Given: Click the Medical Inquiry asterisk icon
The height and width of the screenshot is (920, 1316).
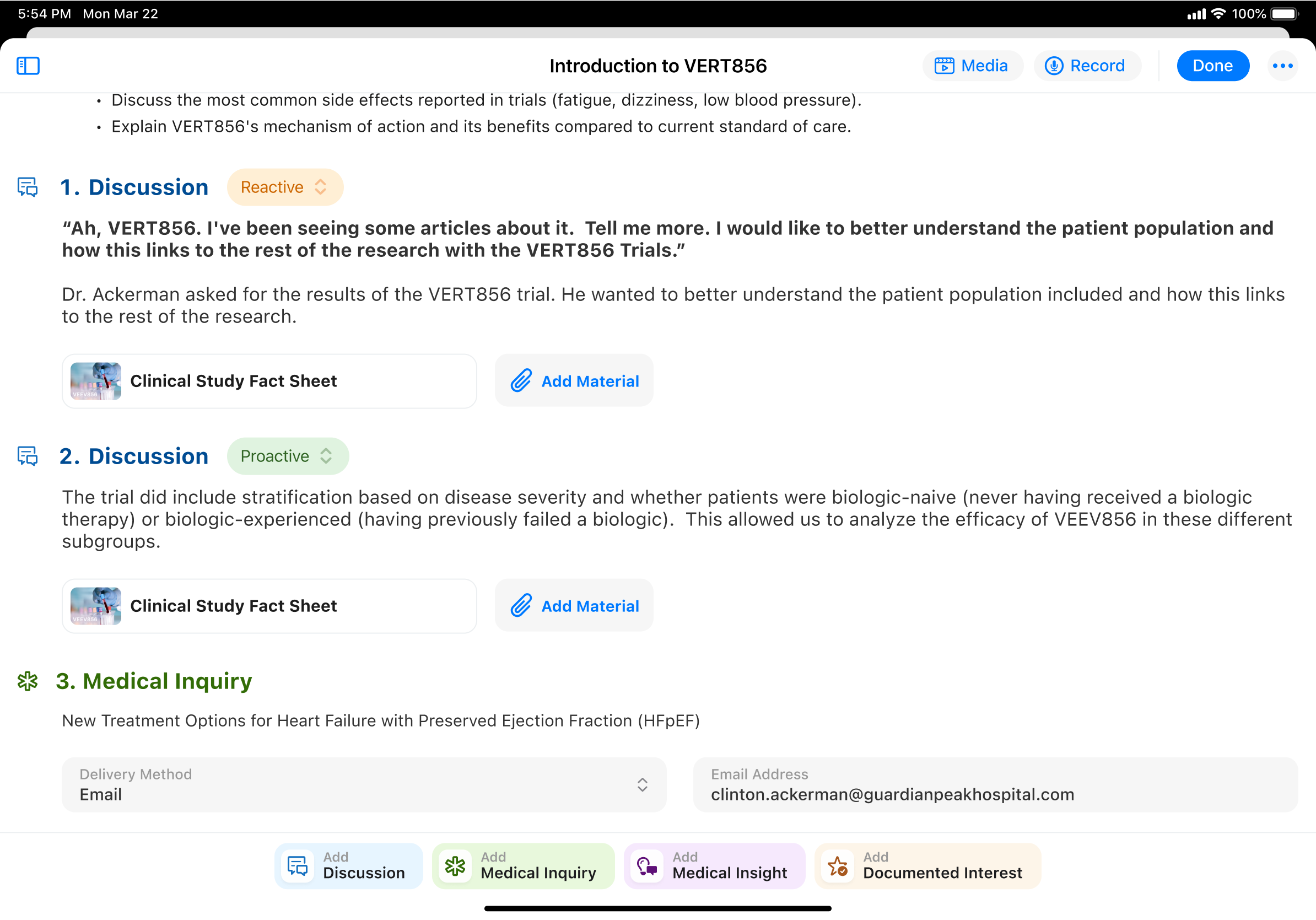Looking at the screenshot, I should [28, 681].
